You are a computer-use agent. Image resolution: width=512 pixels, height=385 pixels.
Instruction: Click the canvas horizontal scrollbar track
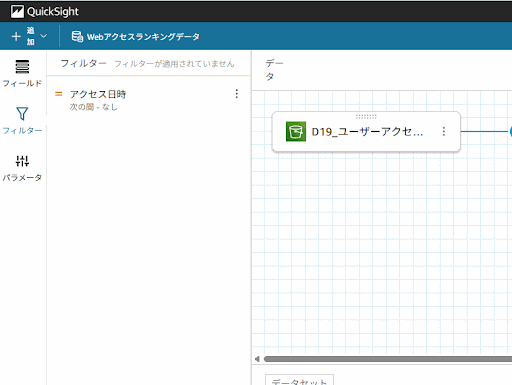point(388,359)
